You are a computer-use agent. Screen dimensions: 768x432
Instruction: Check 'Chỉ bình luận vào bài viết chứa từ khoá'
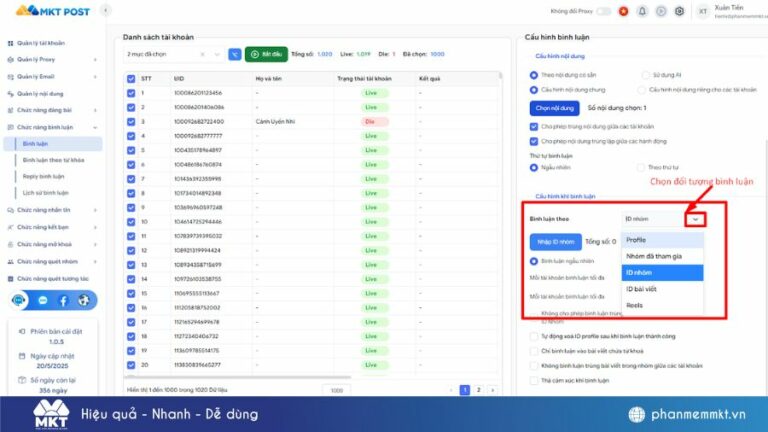(x=534, y=351)
